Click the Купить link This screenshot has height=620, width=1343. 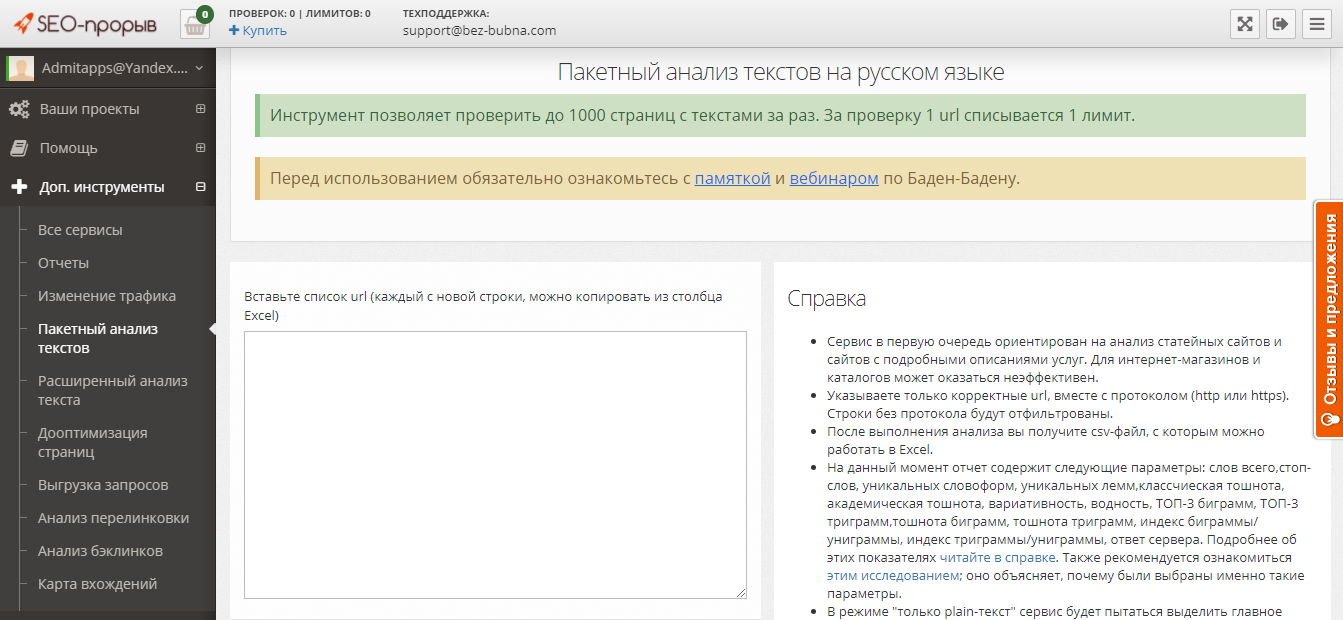tap(259, 30)
